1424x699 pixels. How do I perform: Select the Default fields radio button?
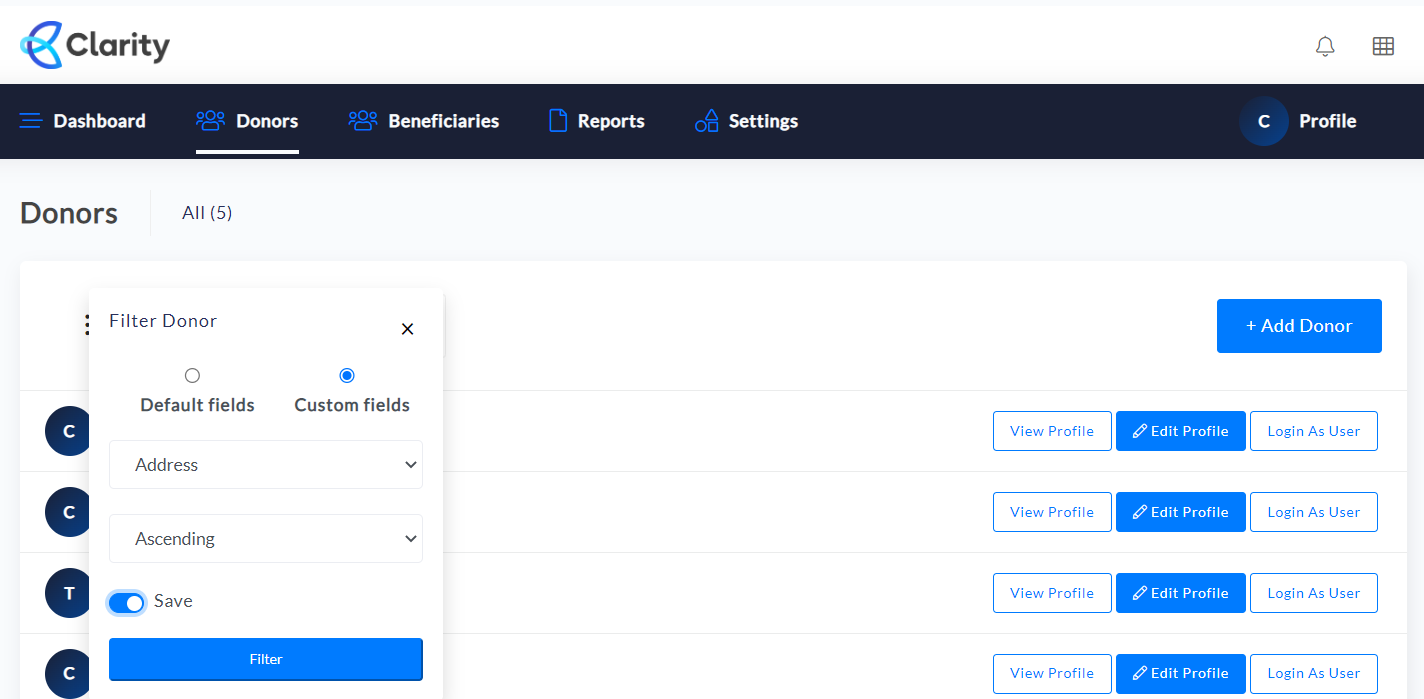(192, 376)
